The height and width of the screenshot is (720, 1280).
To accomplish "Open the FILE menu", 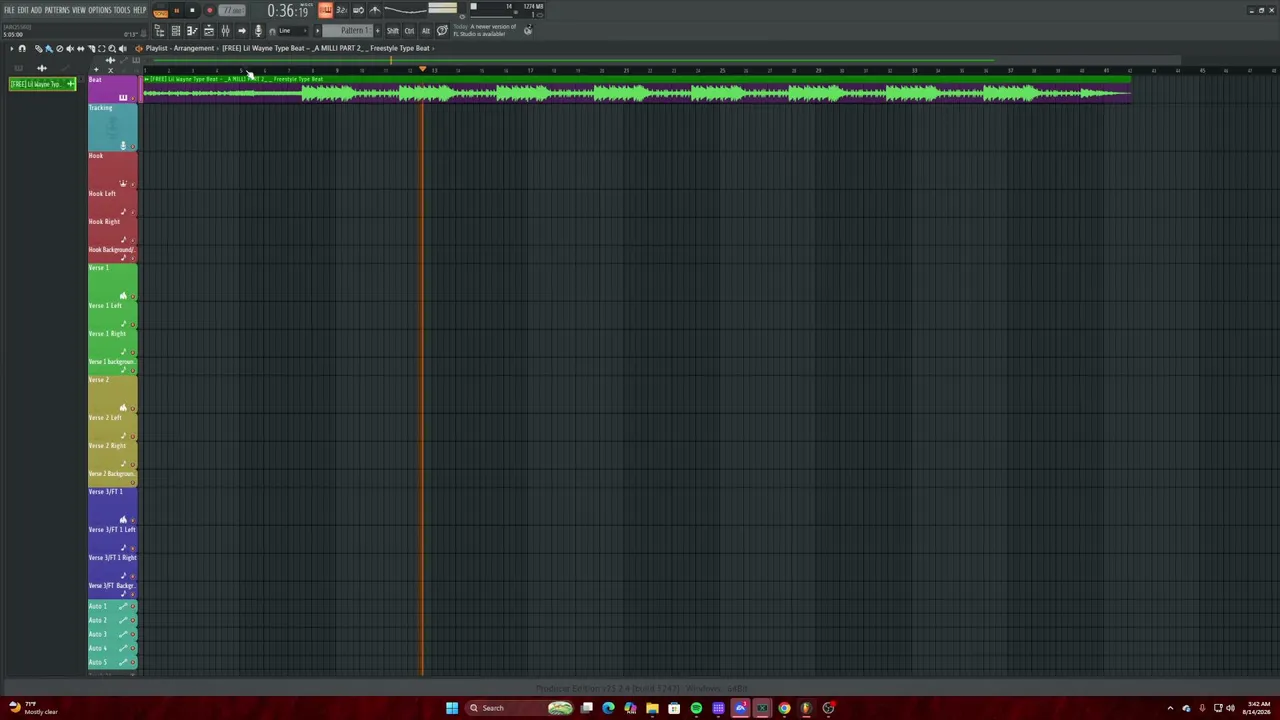I will 9,10.
